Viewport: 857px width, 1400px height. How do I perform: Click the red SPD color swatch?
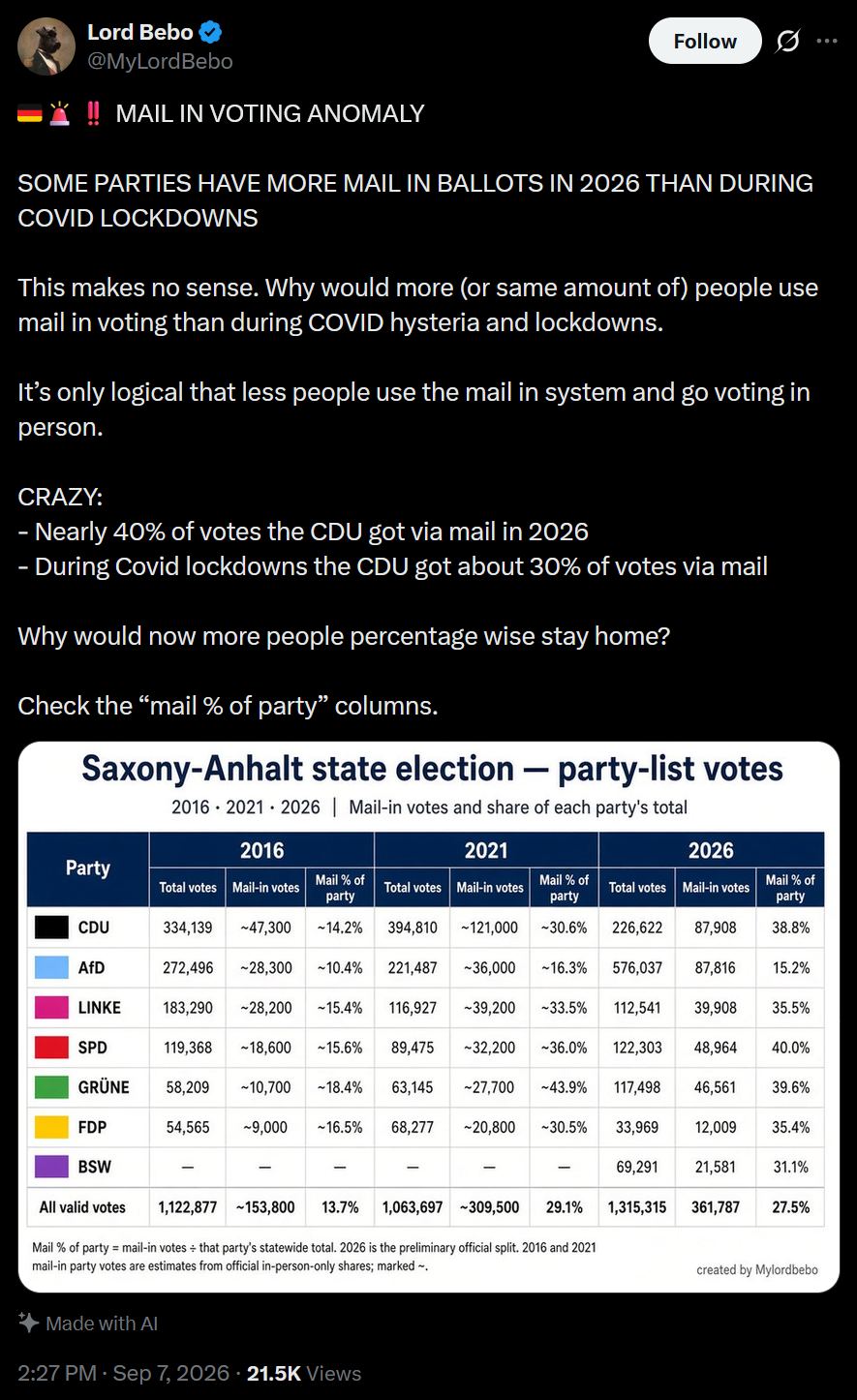tap(51, 1047)
